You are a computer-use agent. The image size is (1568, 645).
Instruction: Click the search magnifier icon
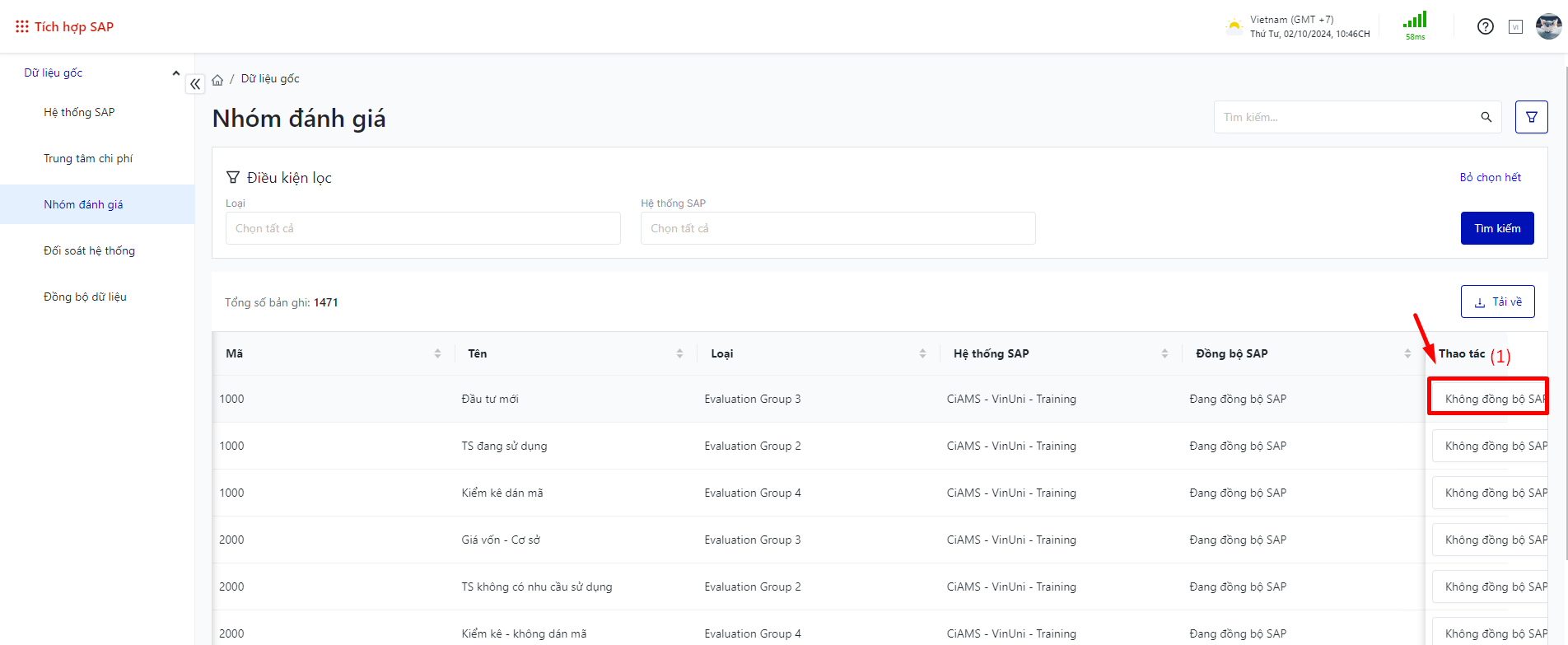(x=1486, y=117)
